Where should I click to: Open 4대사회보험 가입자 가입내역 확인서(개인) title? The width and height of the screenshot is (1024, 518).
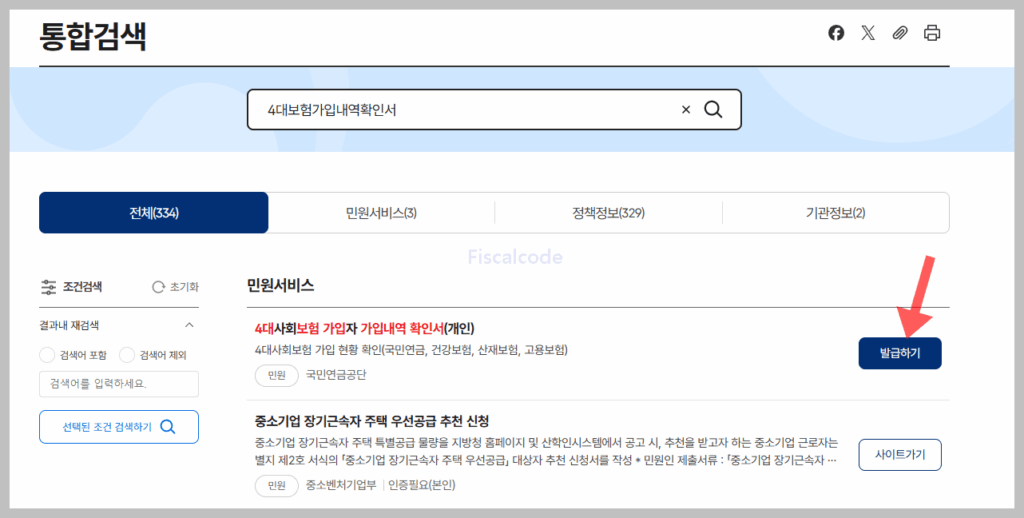click(364, 328)
